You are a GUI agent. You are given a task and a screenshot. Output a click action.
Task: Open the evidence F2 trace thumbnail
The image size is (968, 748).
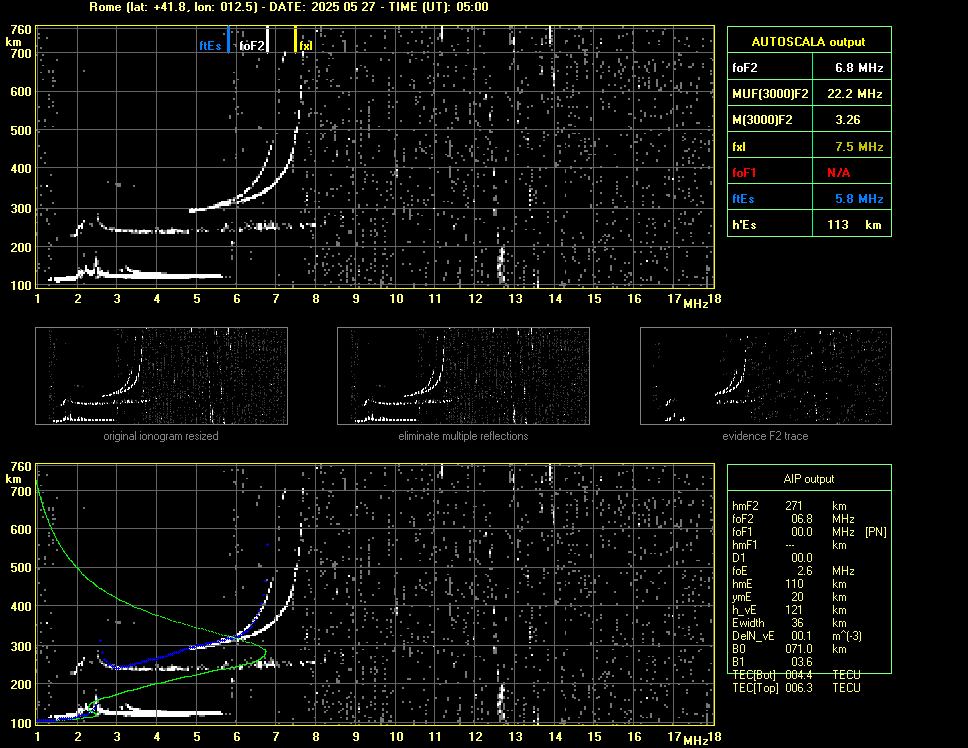click(766, 376)
